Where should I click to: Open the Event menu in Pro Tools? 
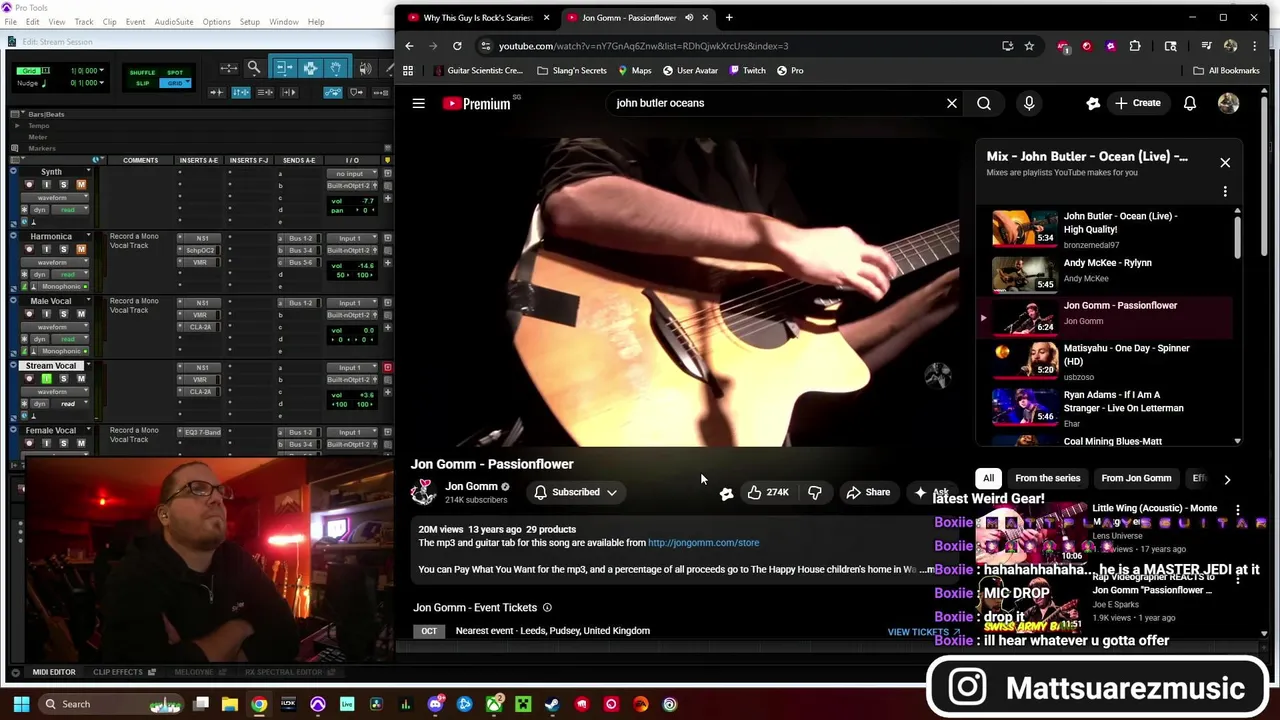click(x=135, y=22)
